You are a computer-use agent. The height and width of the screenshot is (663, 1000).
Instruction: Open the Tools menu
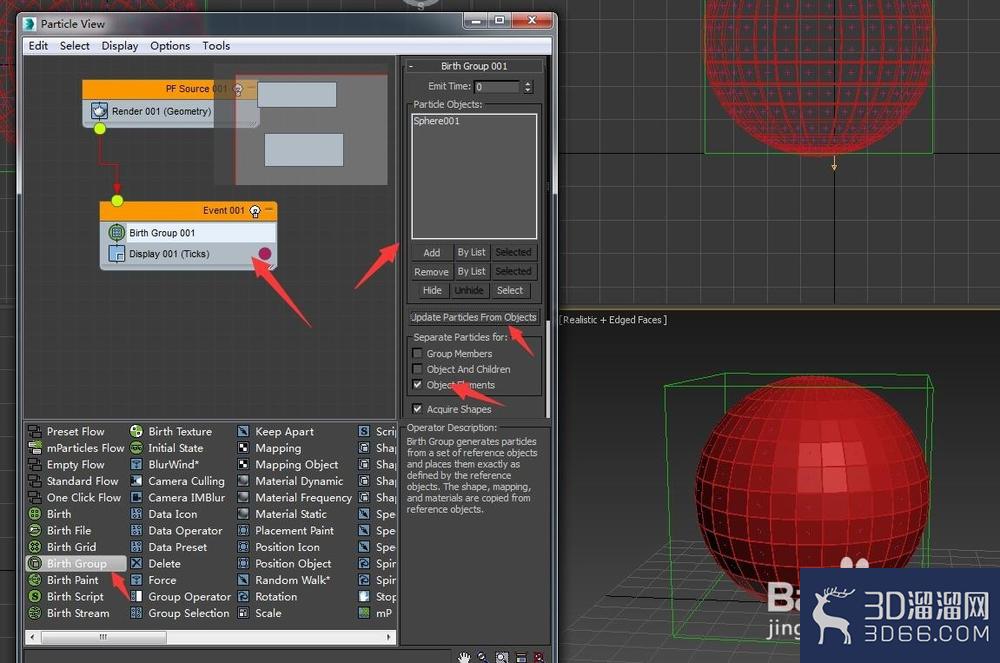216,45
